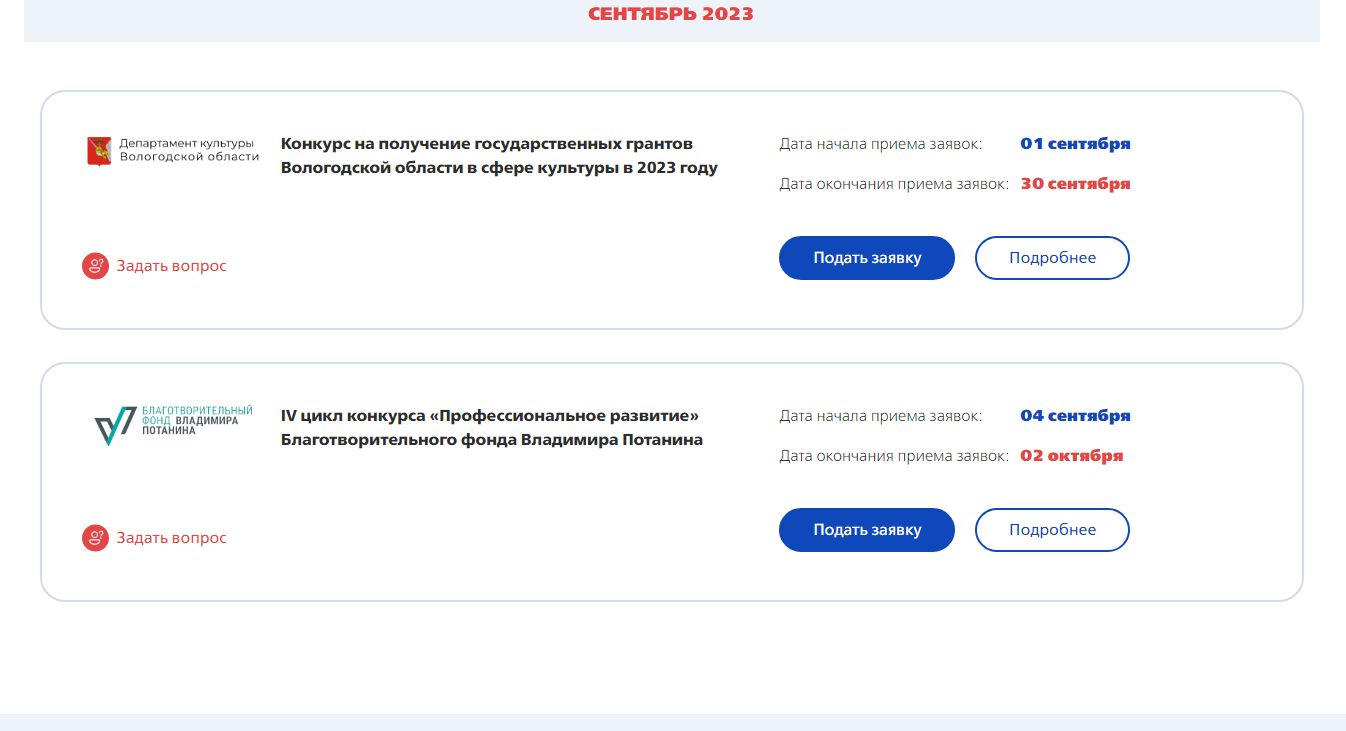Open the Potanin Charitable Foundation logo
1346x731 pixels.
pyautogui.click(x=174, y=426)
